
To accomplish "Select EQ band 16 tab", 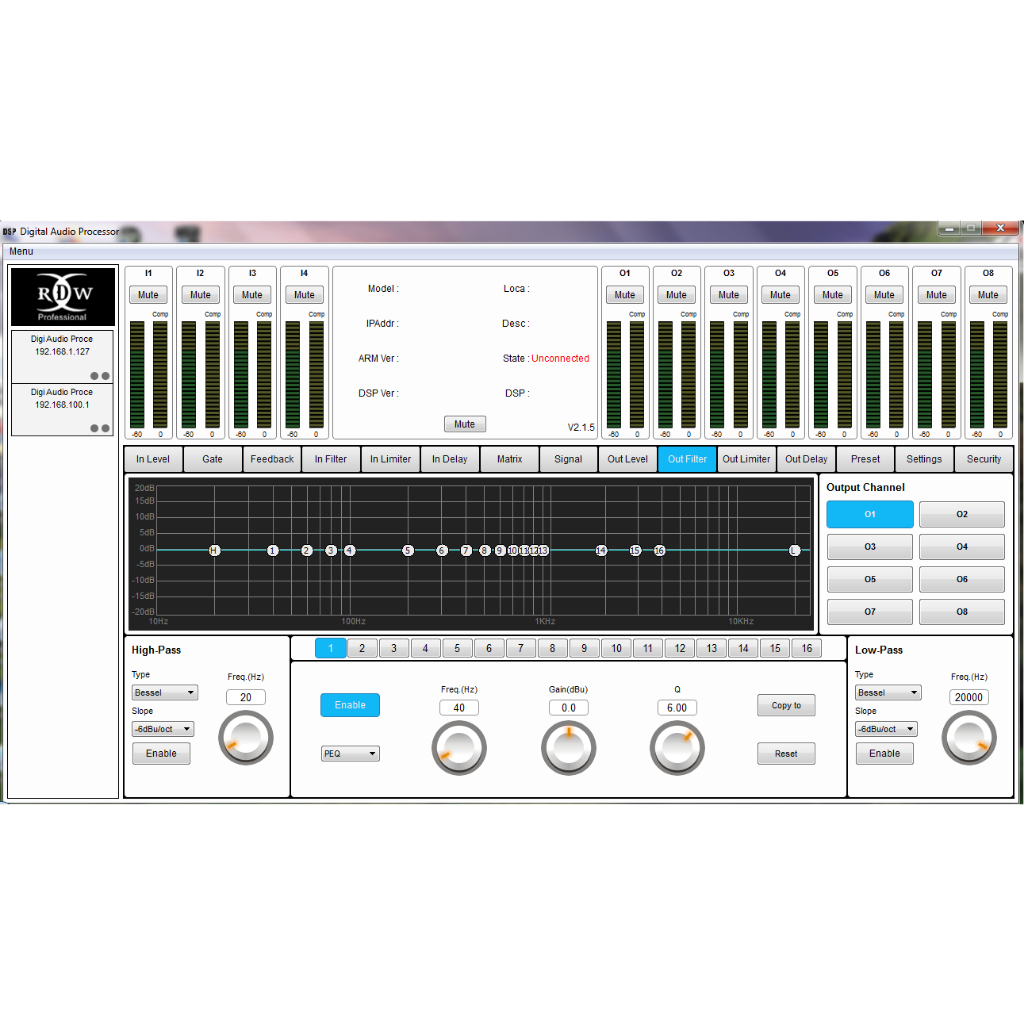I will 807,648.
